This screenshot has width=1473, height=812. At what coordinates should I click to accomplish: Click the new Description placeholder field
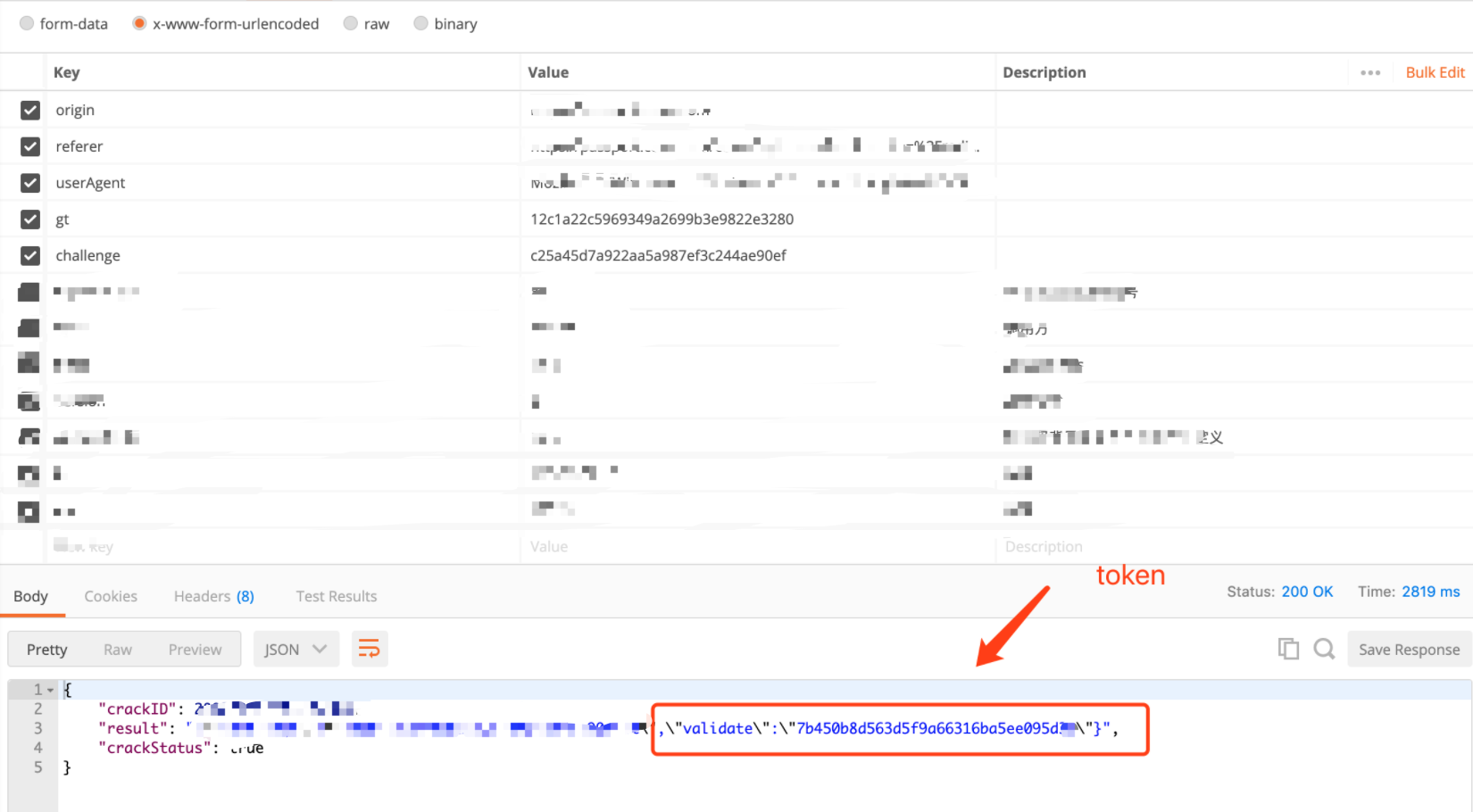click(x=1234, y=546)
